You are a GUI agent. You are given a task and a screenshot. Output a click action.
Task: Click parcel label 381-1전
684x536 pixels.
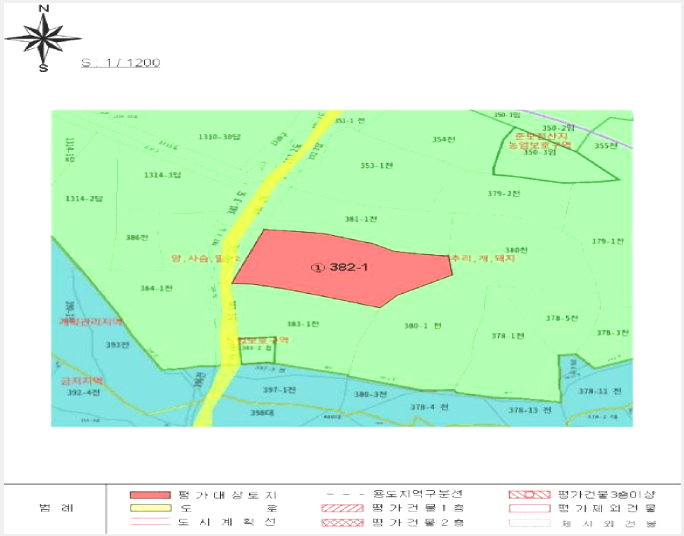coord(361,219)
